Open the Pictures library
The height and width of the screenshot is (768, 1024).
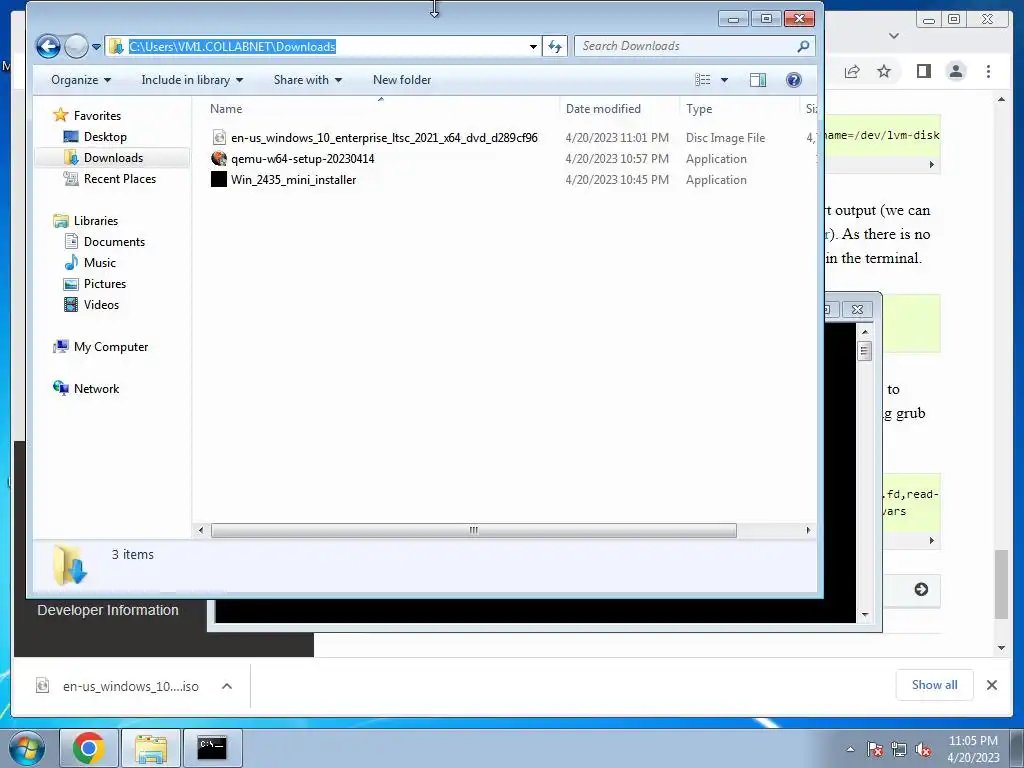pos(104,283)
